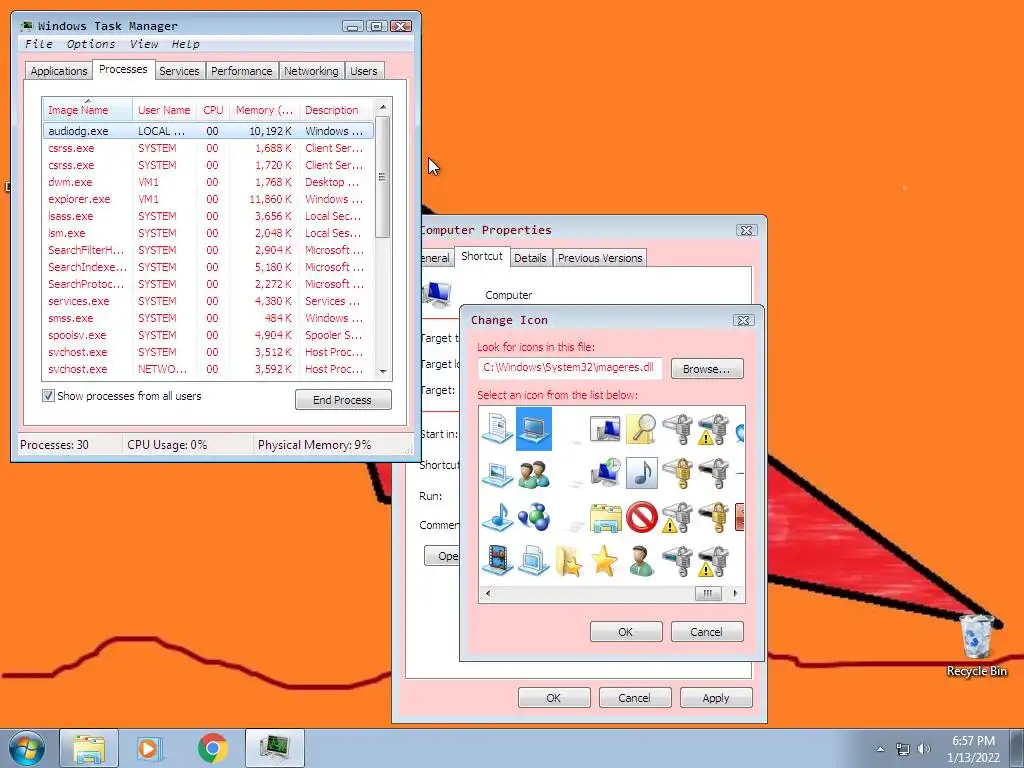Click the process list vertical scrollbar thumb
The image size is (1024, 768).
coord(383,177)
